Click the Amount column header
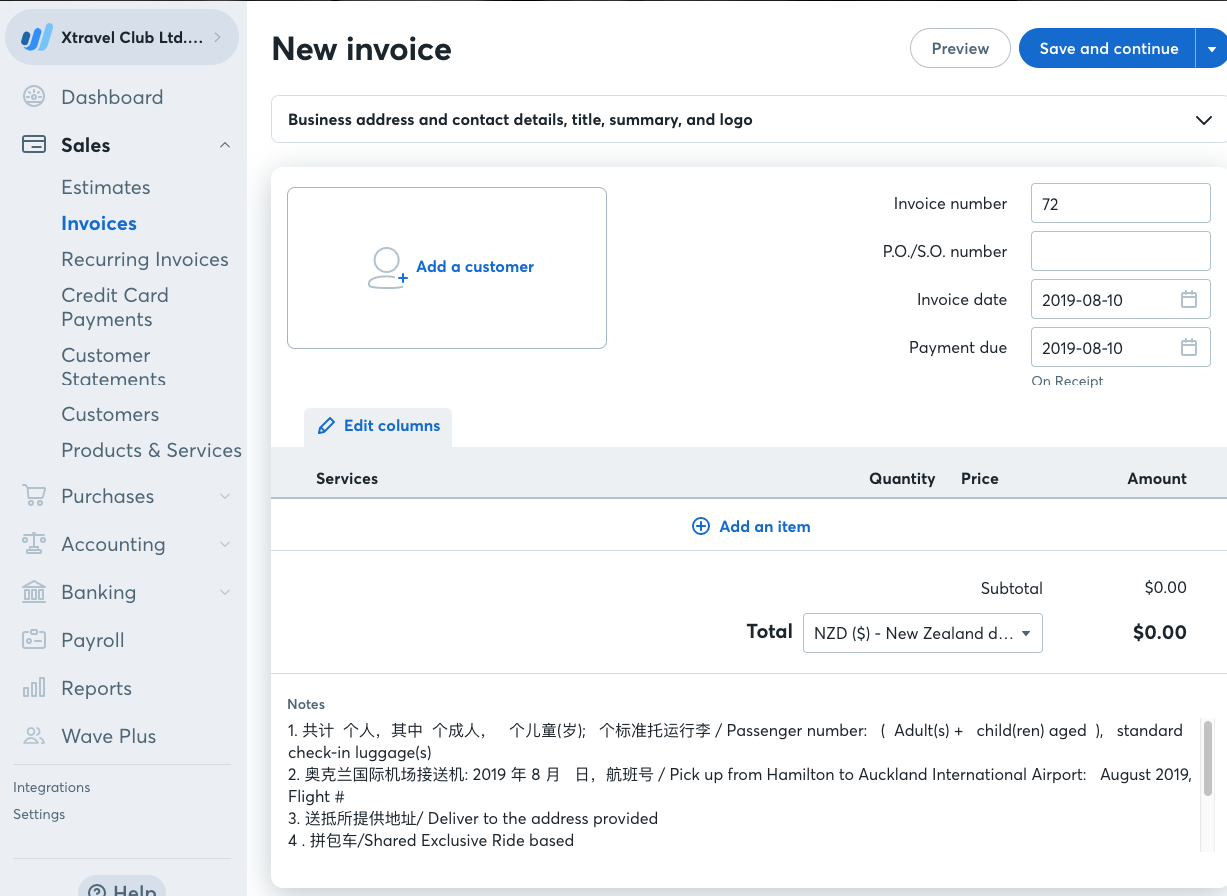Screen dimensions: 1227x896 [1157, 478]
